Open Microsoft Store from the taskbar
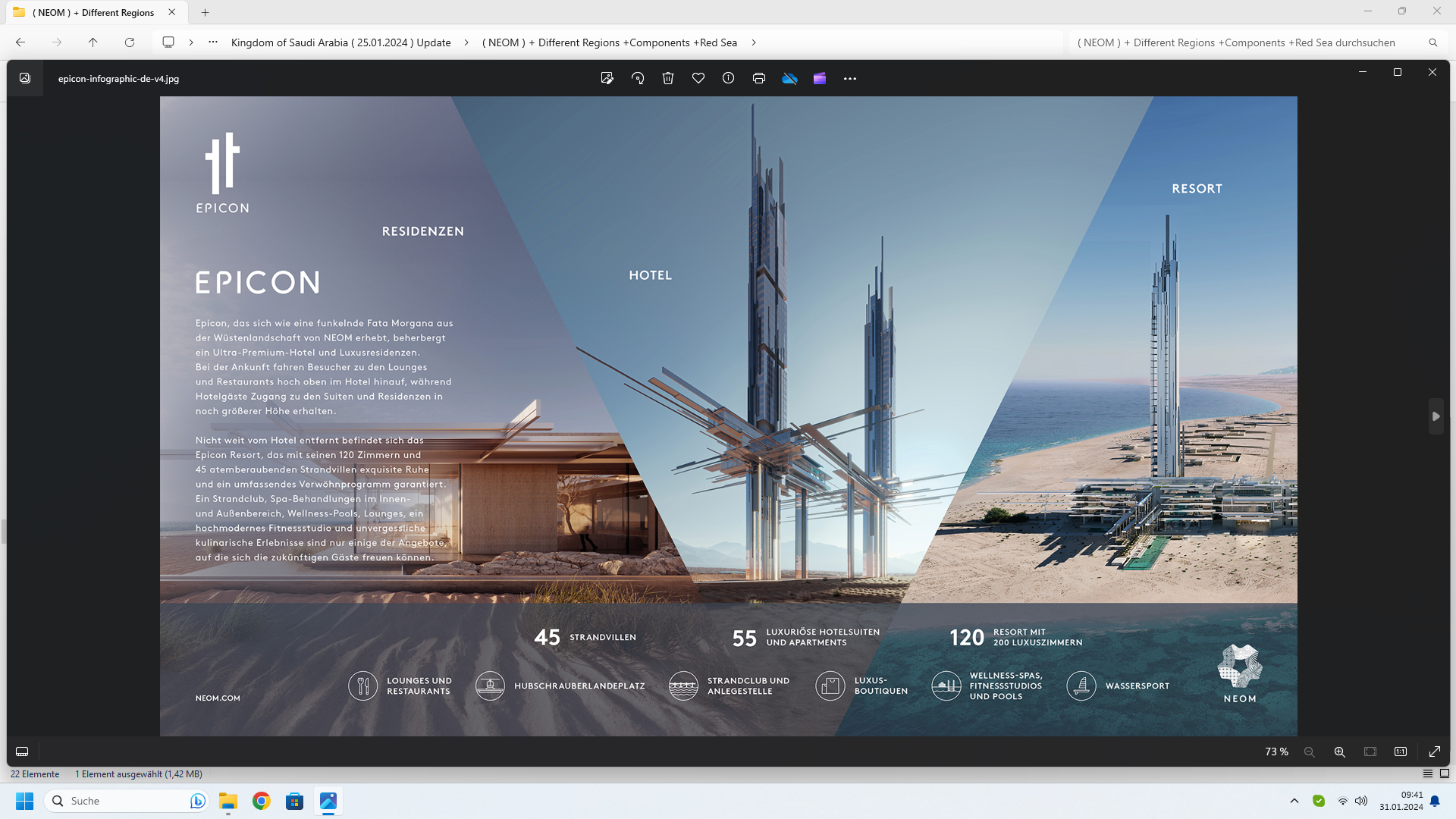The image size is (1456, 819). tap(295, 801)
